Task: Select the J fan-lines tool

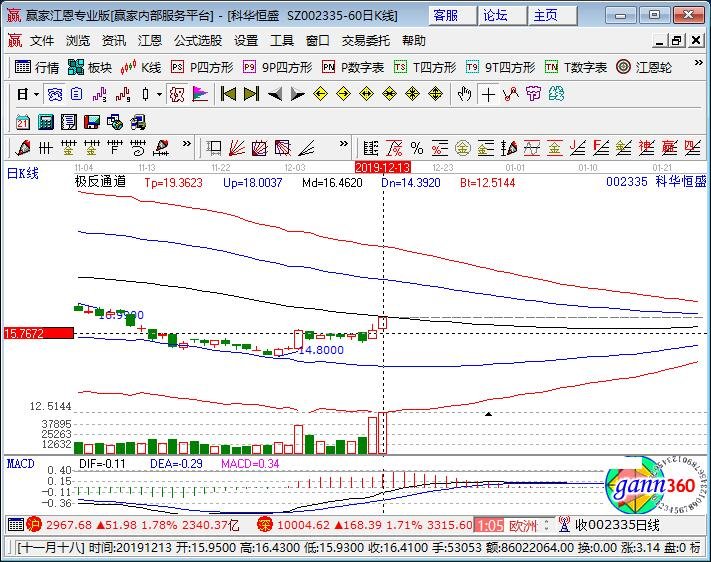Action: [x=578, y=148]
